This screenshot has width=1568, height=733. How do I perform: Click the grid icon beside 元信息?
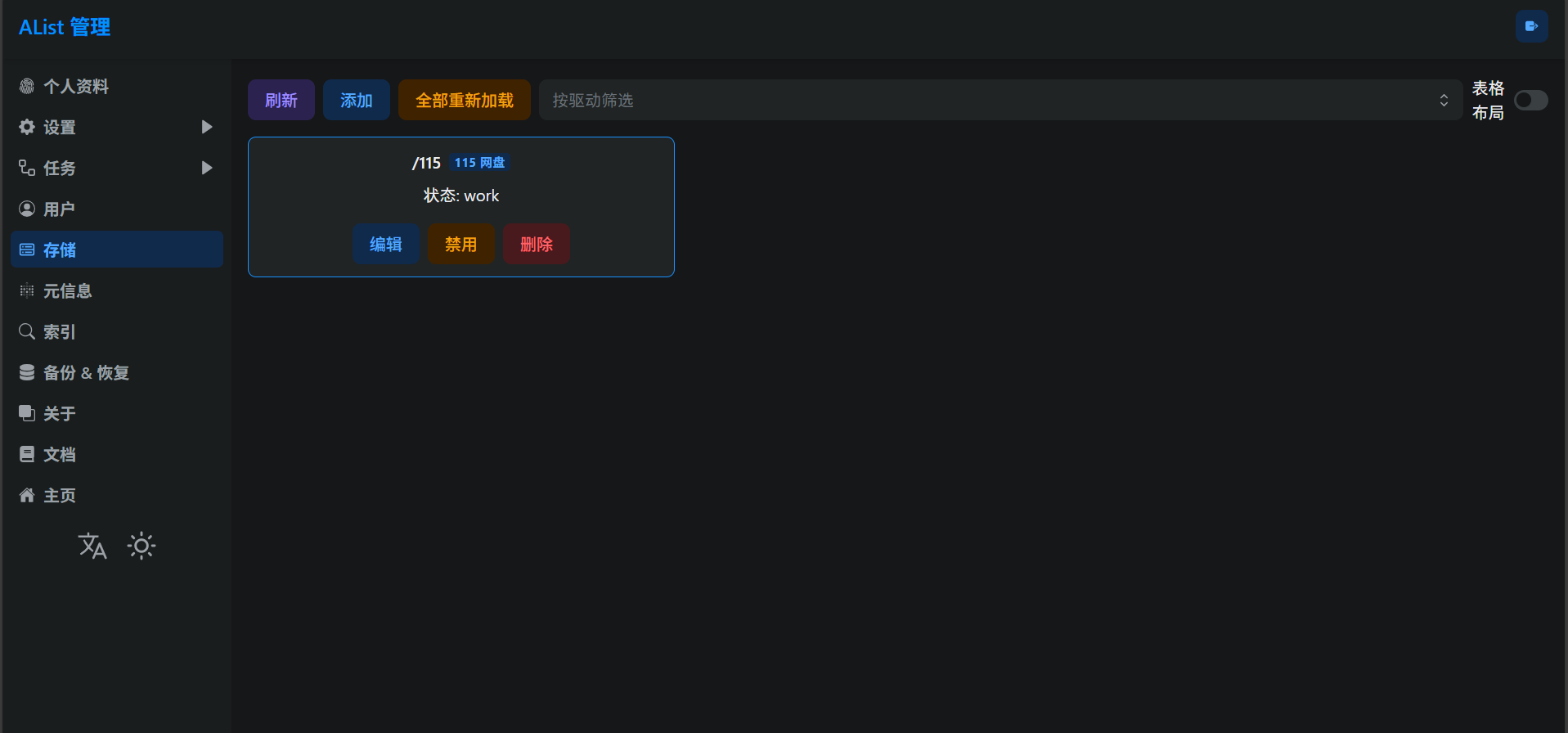pyautogui.click(x=27, y=290)
